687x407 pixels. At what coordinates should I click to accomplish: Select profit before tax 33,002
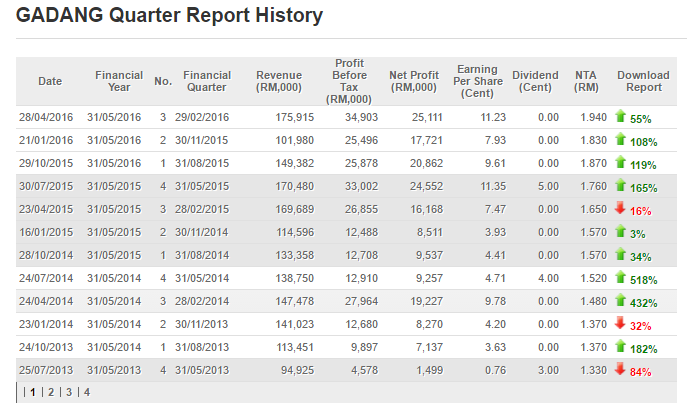pos(361,186)
